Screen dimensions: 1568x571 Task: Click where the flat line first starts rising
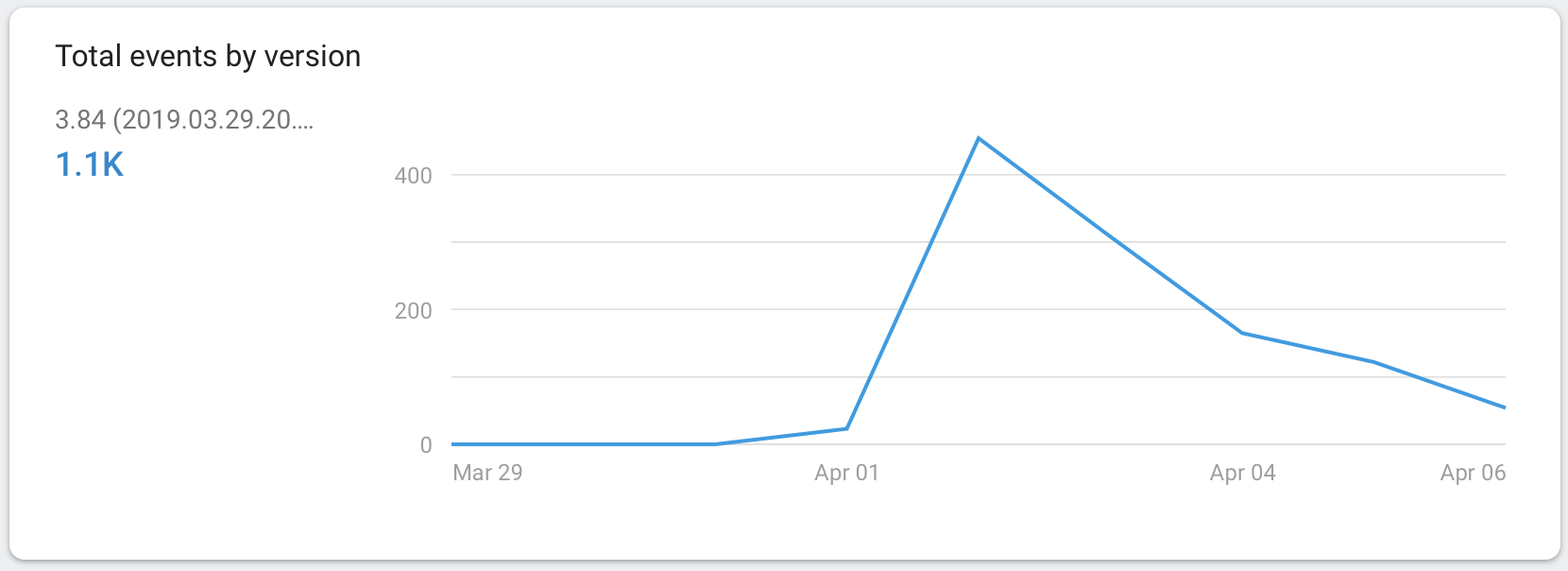[x=715, y=444]
